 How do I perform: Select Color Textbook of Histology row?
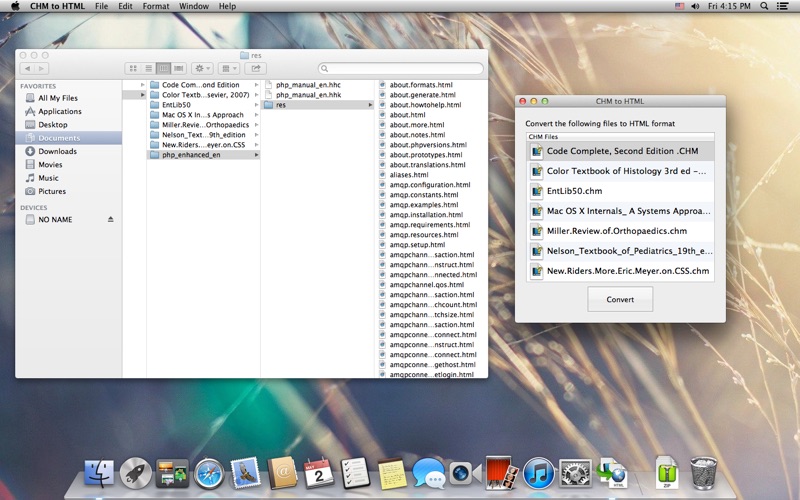(x=620, y=171)
